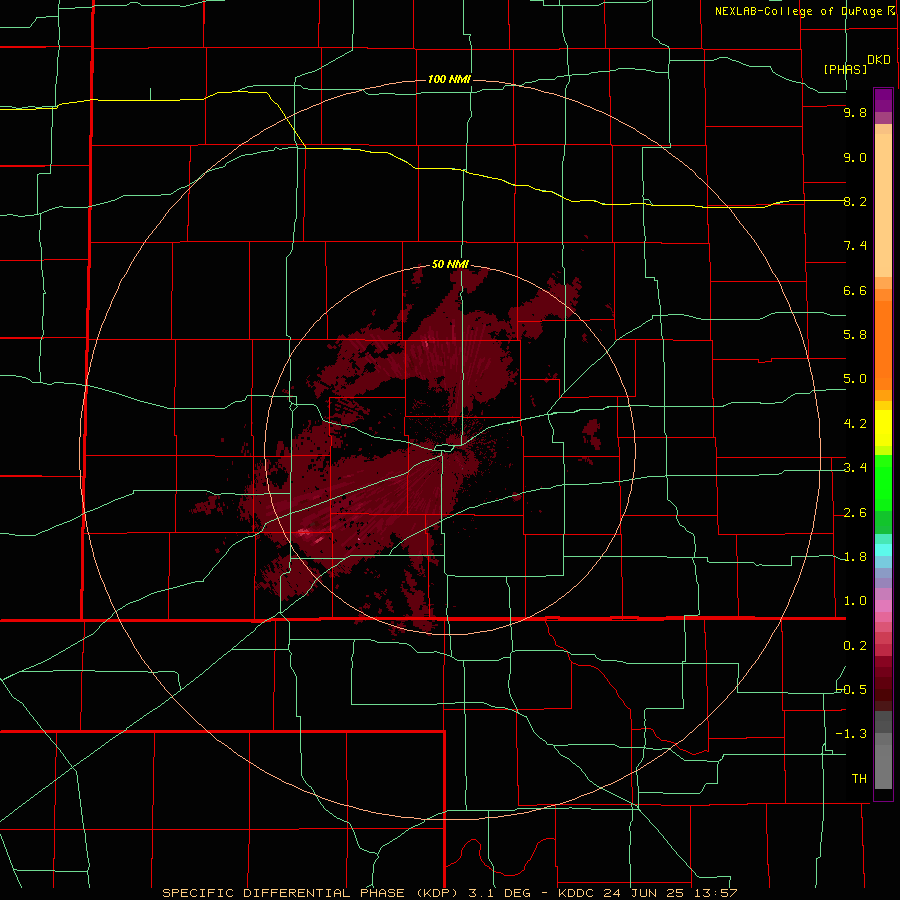Click the cyan segment of color bar
This screenshot has height=900, width=900.
click(883, 550)
